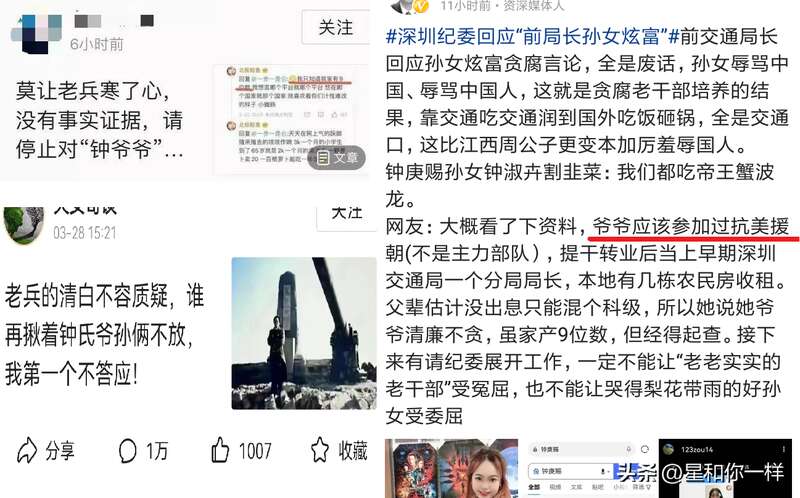Open the photo of woman with posters
Viewport: 800px width, 498px height.
[x=451, y=468]
